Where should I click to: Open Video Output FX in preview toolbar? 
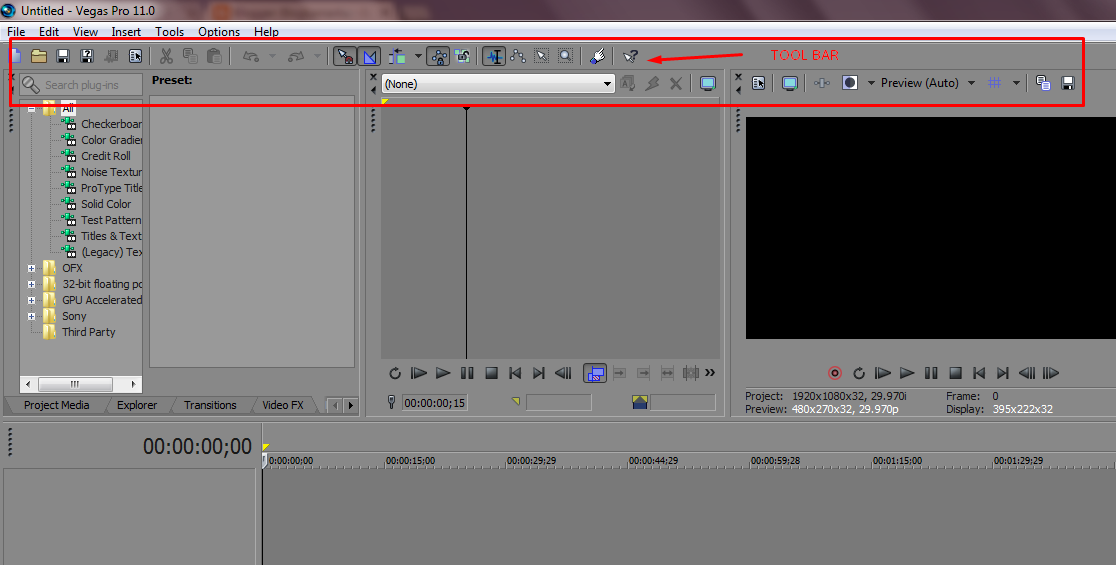(x=821, y=83)
